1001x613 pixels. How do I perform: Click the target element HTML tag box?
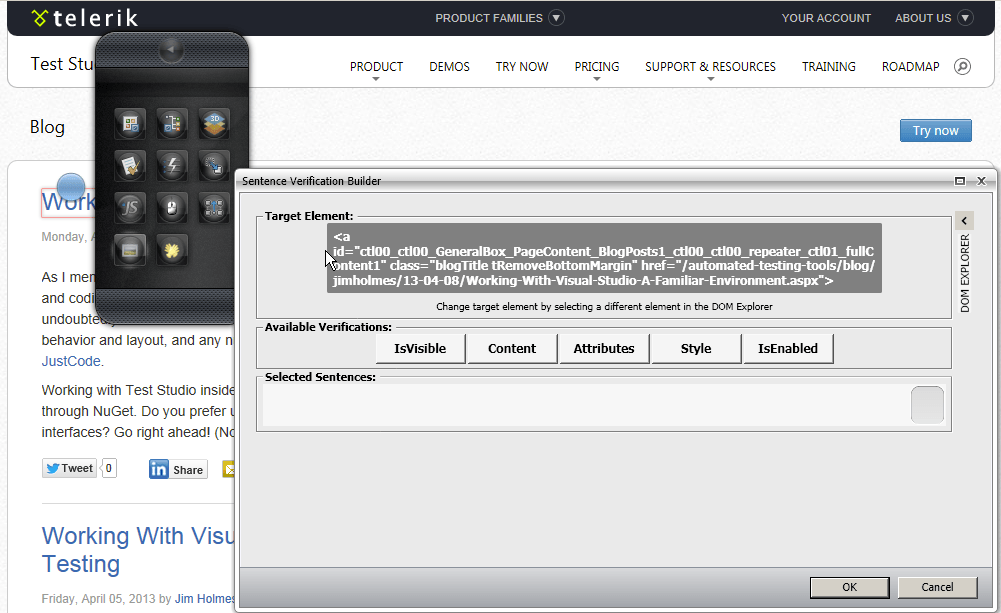604,258
